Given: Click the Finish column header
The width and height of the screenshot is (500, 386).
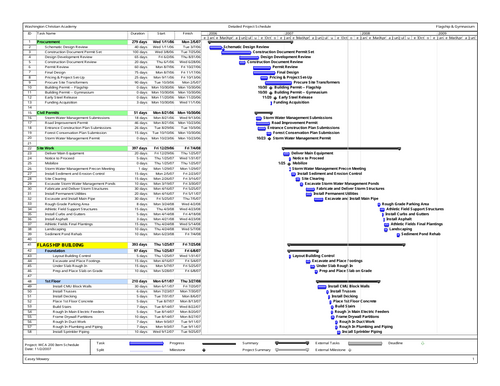Looking at the screenshot, I should coord(188,34).
